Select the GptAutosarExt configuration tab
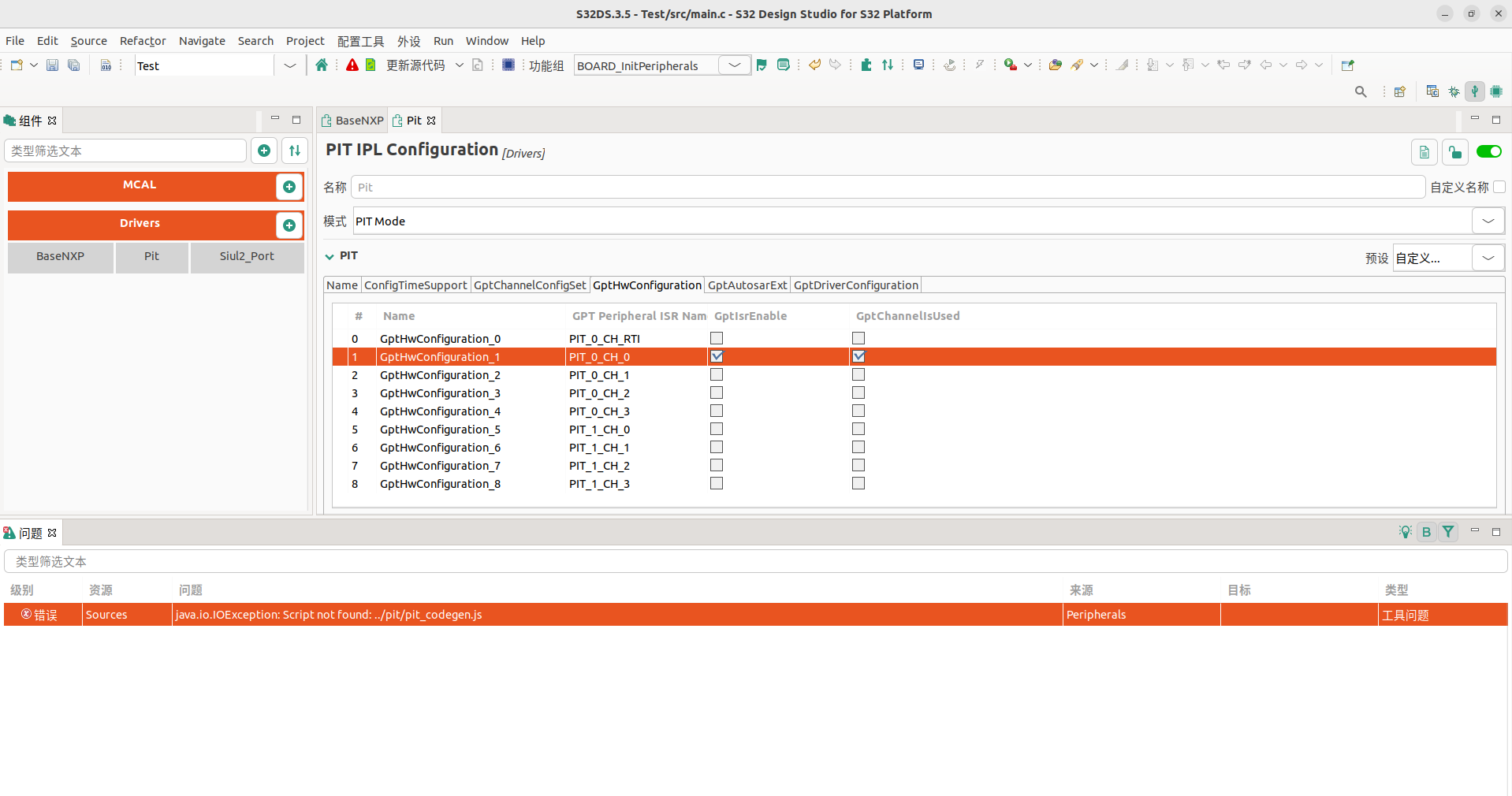The height and width of the screenshot is (796, 1512). 747,285
